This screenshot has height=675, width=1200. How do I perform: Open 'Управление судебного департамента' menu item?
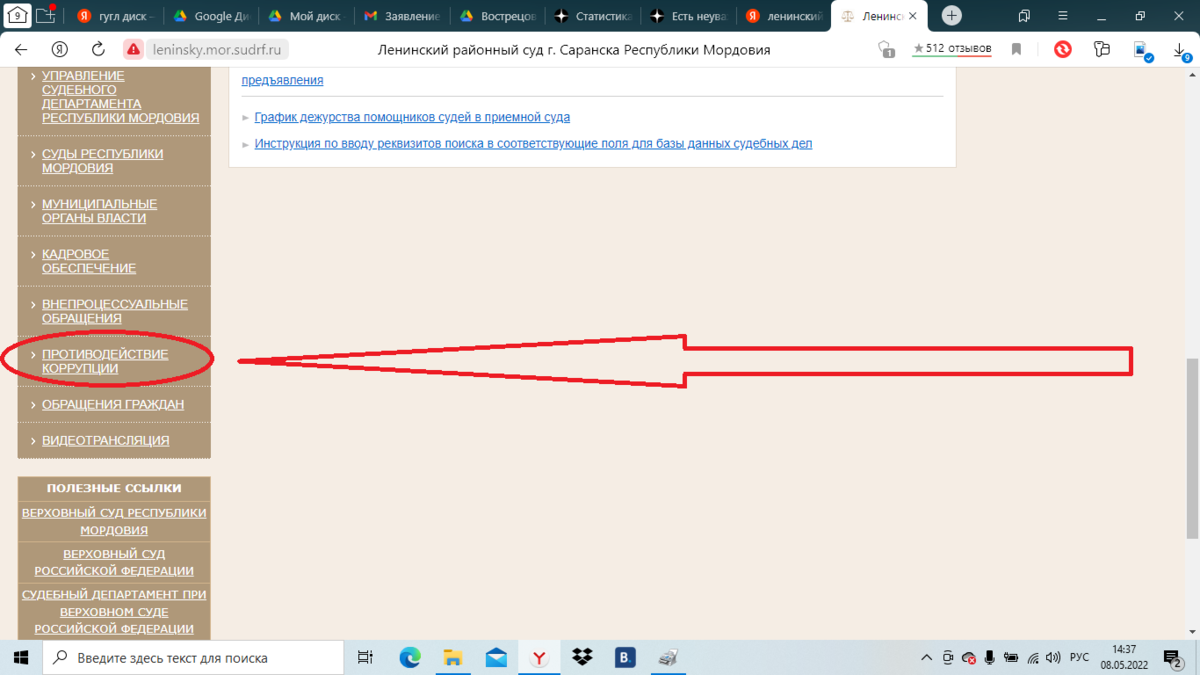120,96
